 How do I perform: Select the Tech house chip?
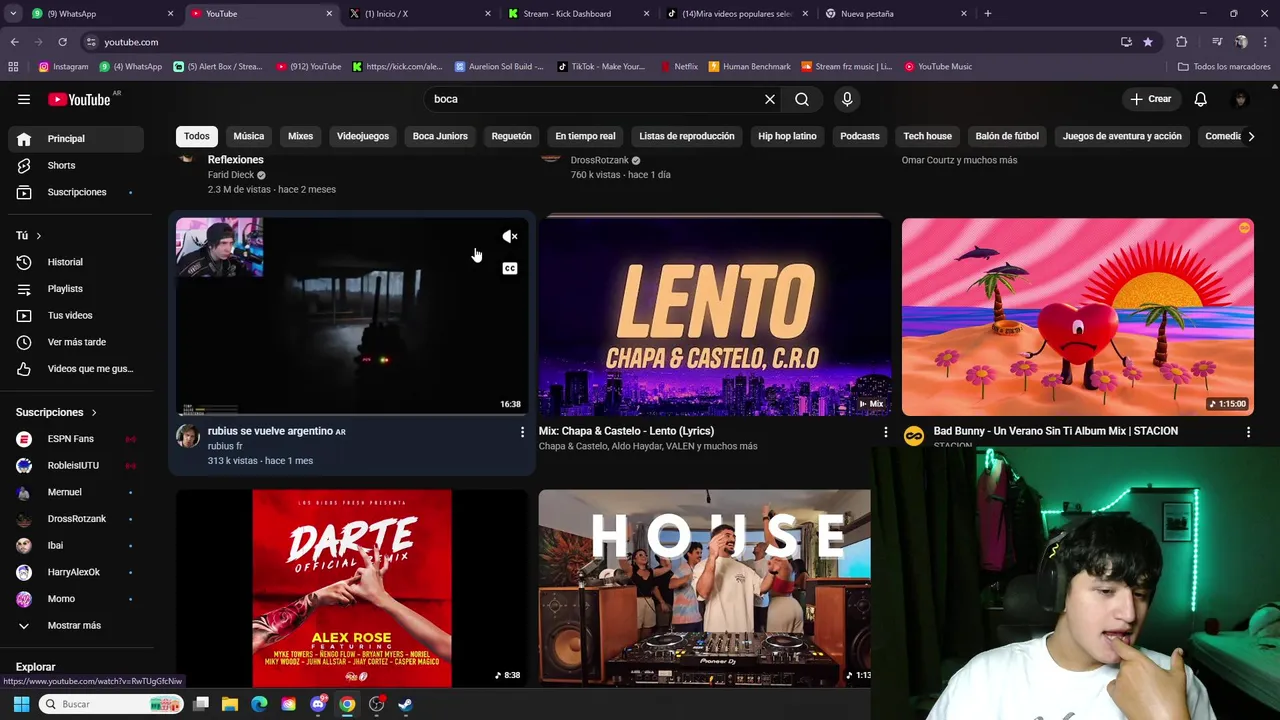pyautogui.click(x=927, y=136)
